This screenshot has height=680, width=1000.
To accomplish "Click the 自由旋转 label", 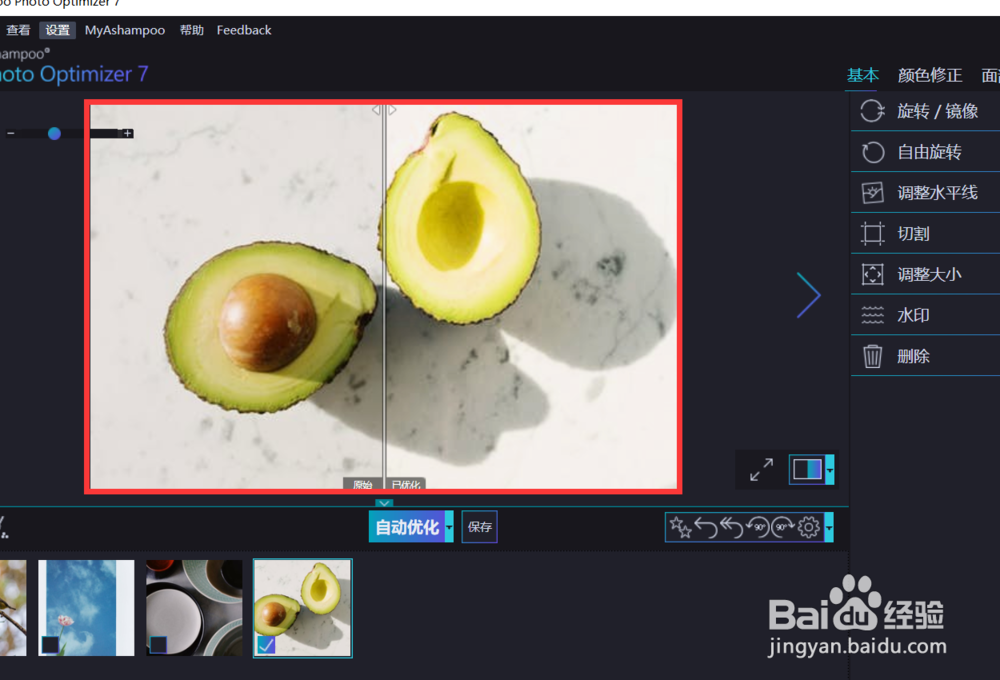I will [x=929, y=152].
